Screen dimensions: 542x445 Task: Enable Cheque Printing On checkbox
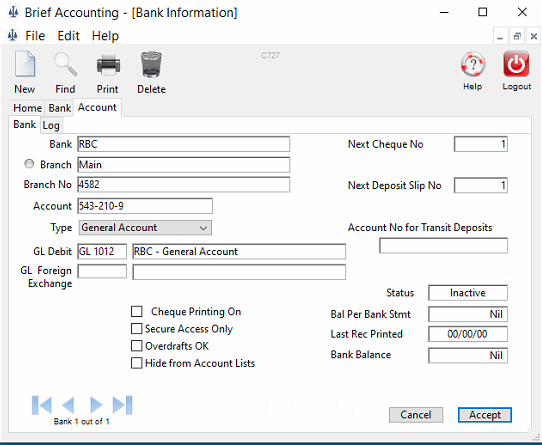tap(137, 312)
